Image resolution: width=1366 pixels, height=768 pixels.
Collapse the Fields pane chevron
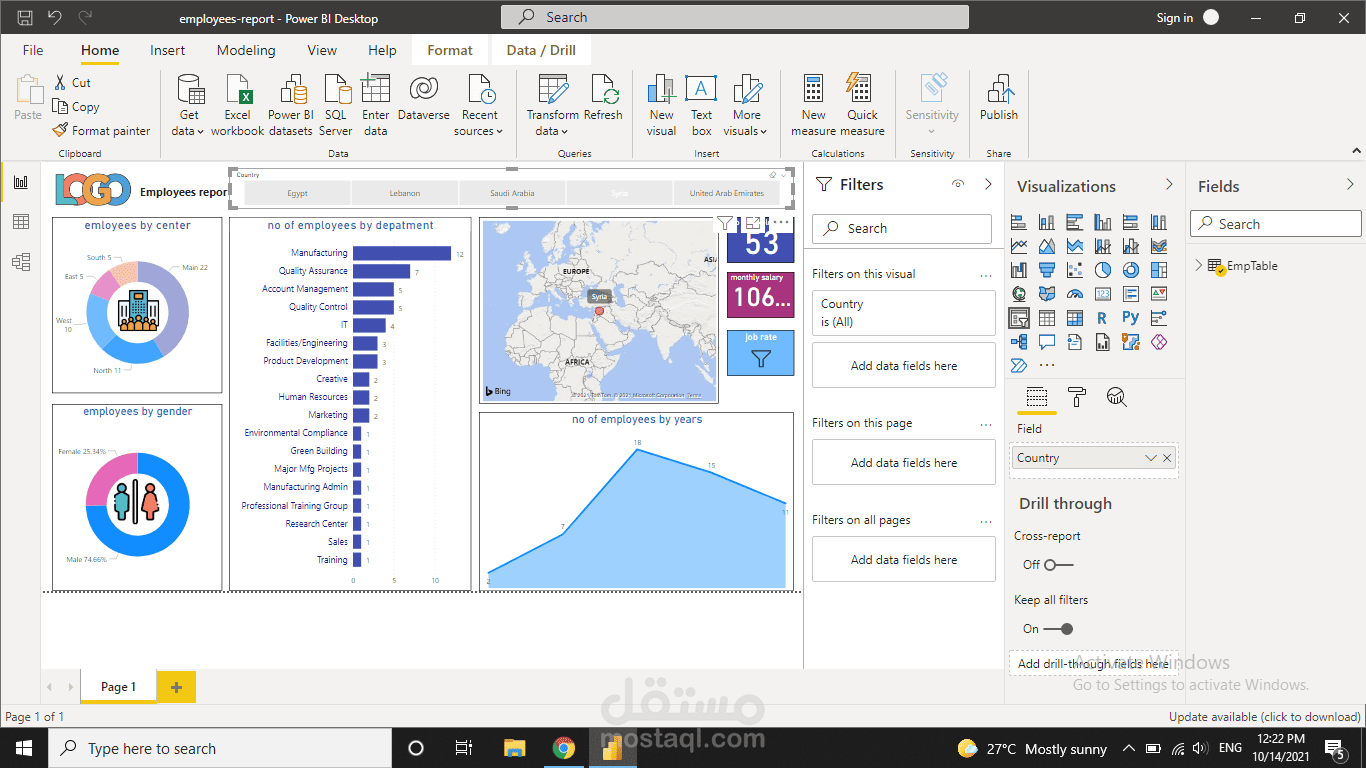point(1350,185)
